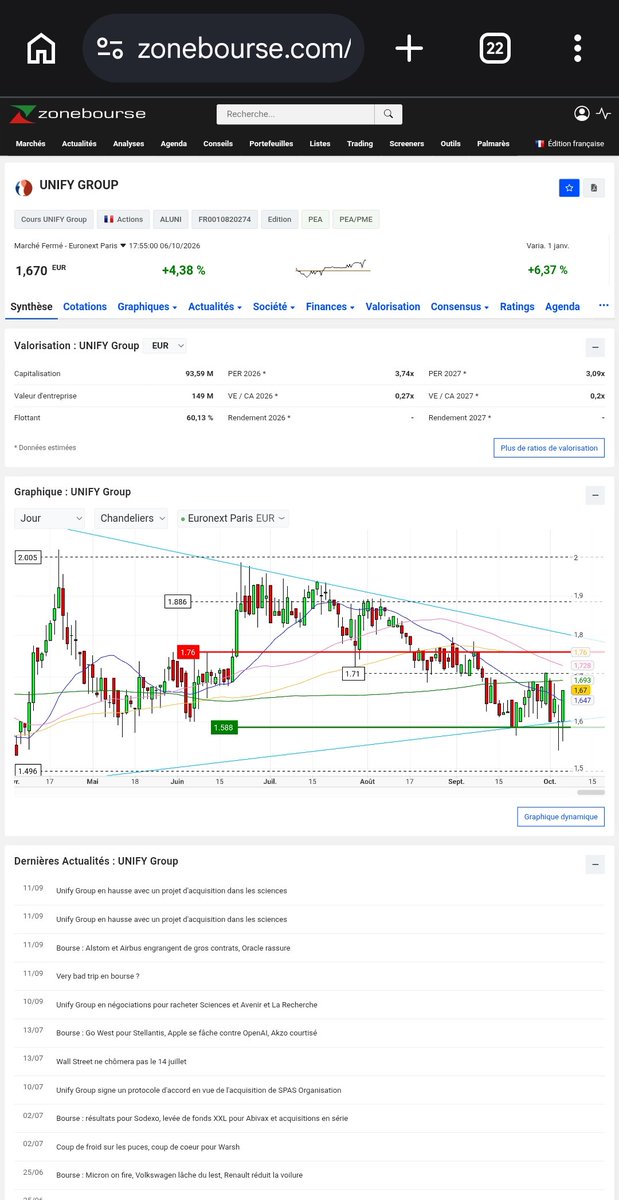Open the Agenda tab under UNIFY Group
This screenshot has height=1200, width=619.
click(562, 307)
